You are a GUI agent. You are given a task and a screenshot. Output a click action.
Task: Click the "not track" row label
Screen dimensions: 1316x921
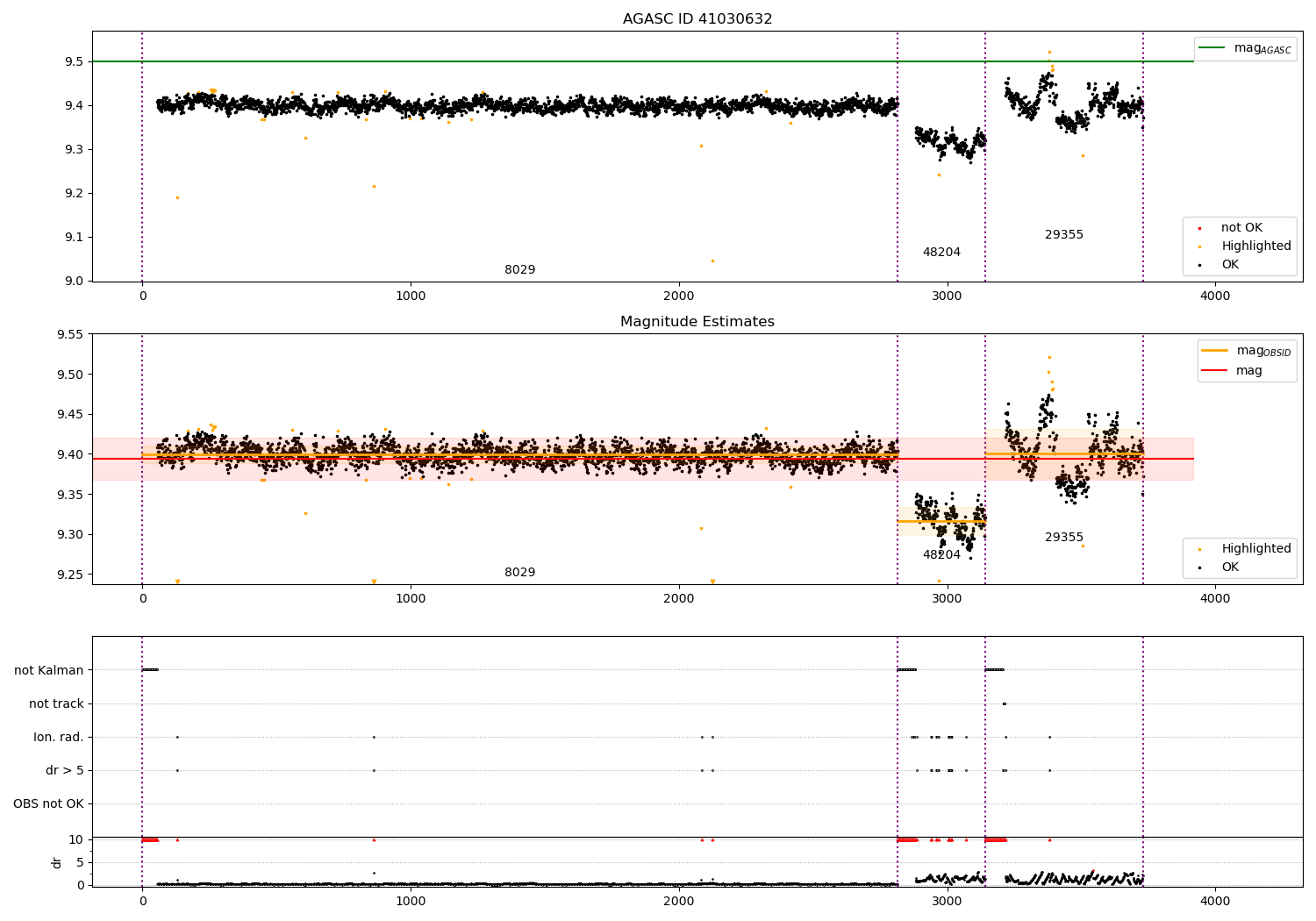click(x=56, y=704)
